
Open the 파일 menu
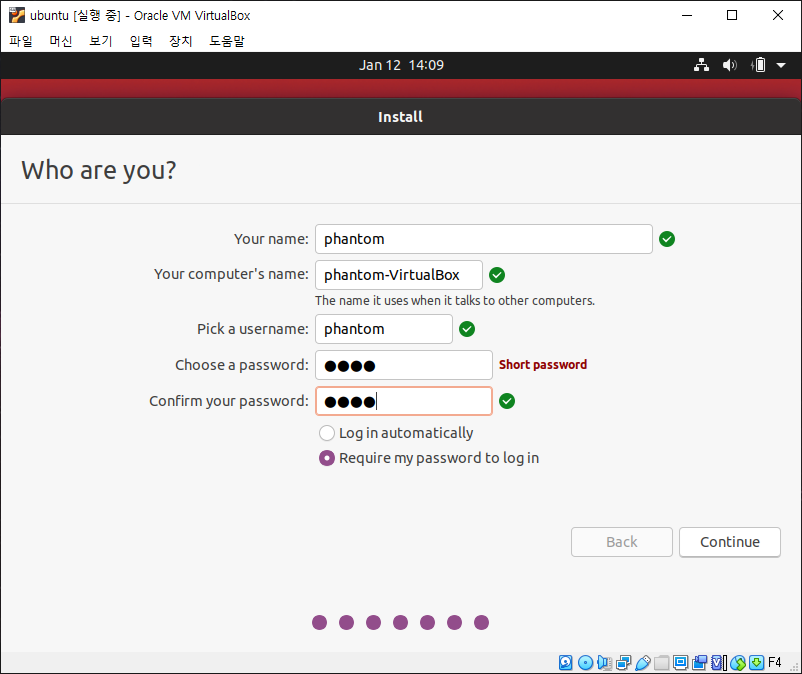click(21, 41)
